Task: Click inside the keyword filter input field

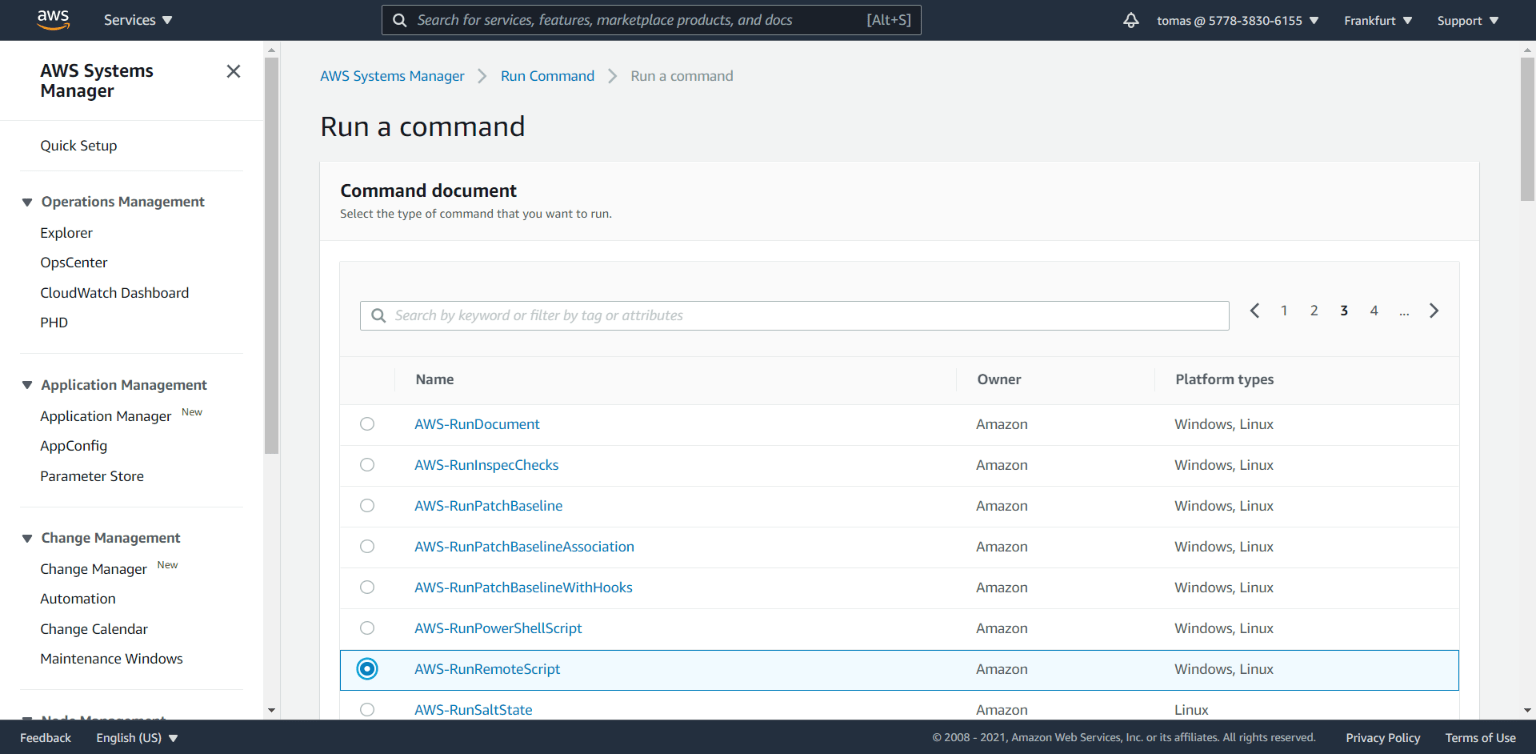Action: 700,315
